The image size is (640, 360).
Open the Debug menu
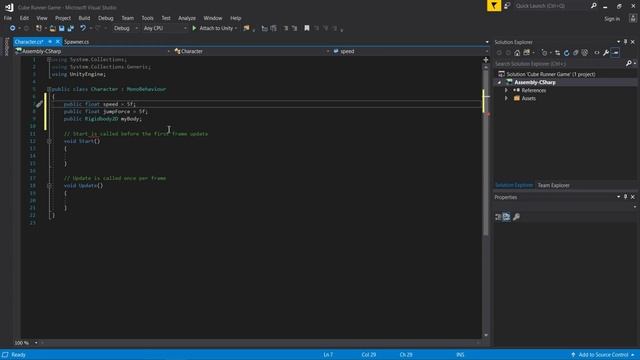point(105,18)
